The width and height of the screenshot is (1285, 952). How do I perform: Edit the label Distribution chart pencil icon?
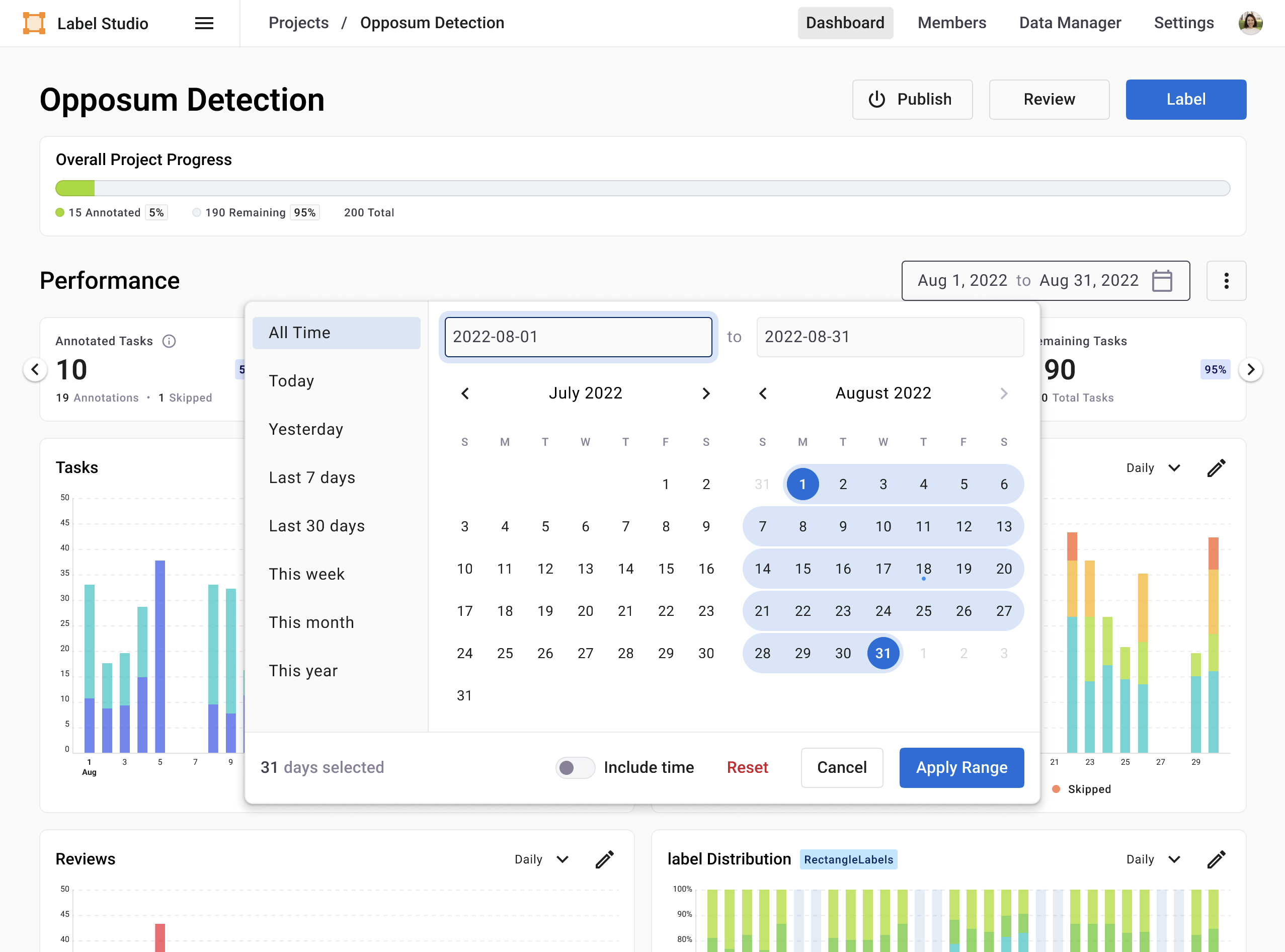[1216, 859]
